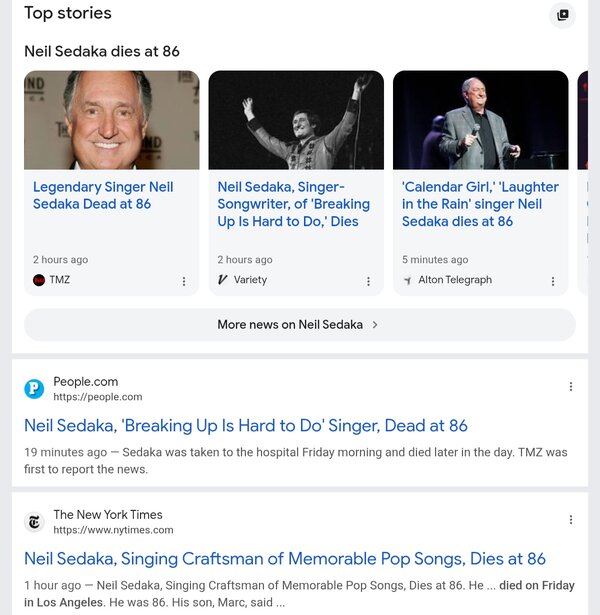Click the TMZ source logo
The image size is (600, 615).
click(39, 280)
